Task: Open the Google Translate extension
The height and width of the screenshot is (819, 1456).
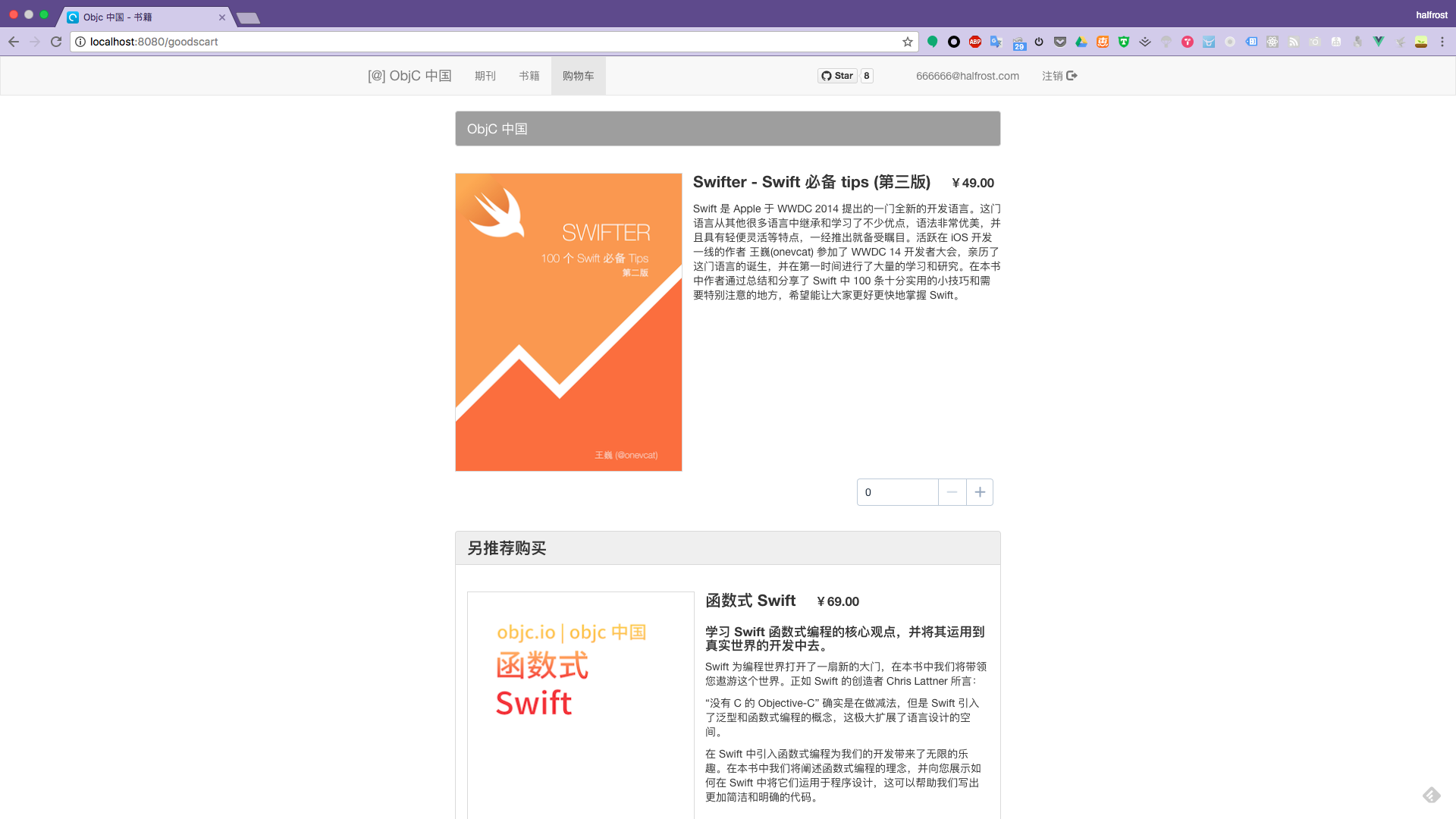Action: pos(996,42)
